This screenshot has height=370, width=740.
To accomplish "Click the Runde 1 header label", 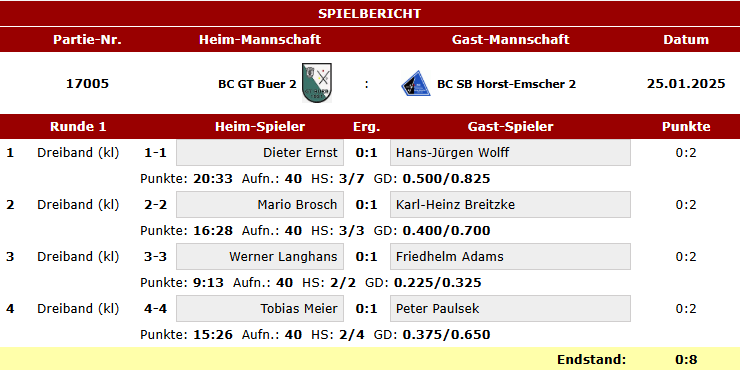I will click(x=78, y=126).
